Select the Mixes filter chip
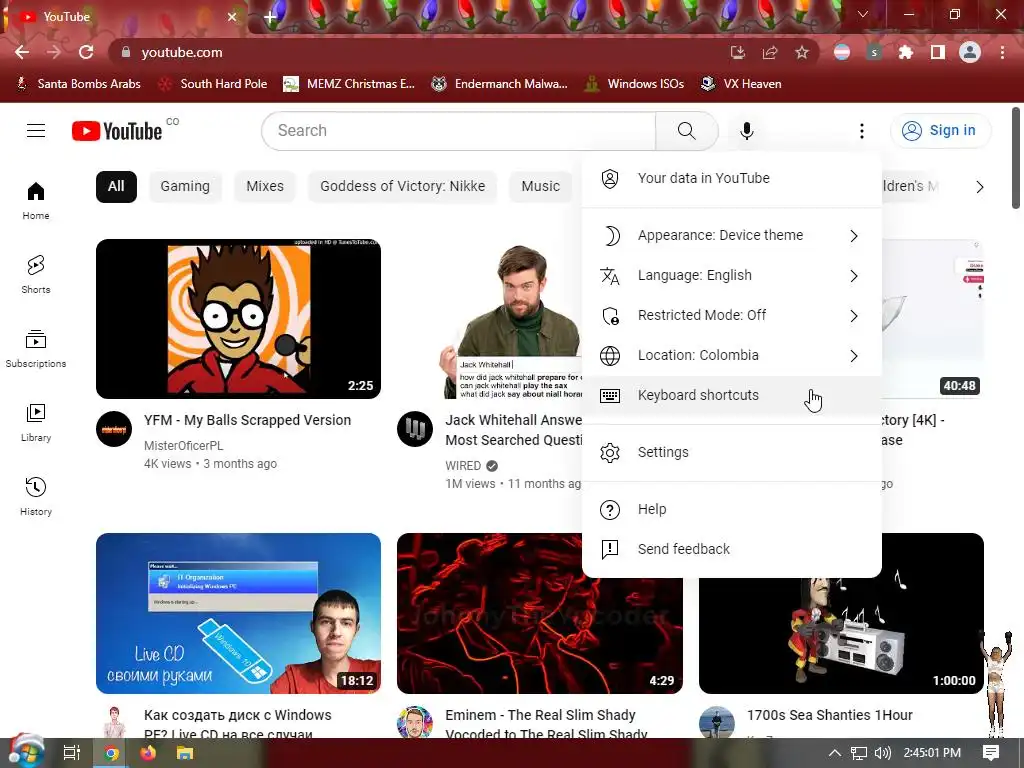This screenshot has height=768, width=1024. coord(265,187)
